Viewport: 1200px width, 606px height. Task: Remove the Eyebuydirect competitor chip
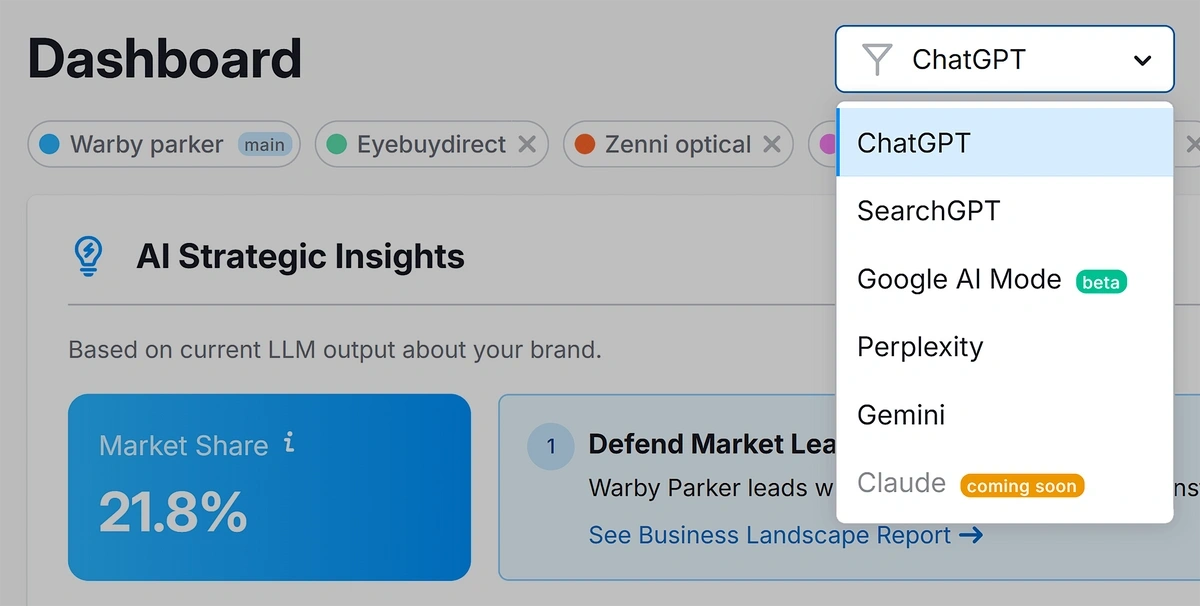pos(526,144)
